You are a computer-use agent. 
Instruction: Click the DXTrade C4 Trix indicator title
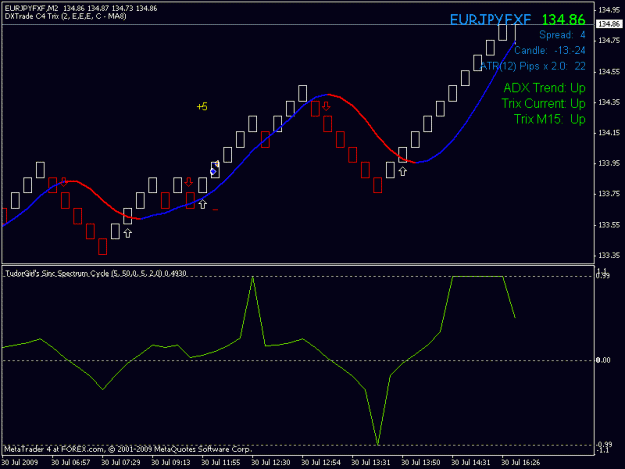(65, 16)
